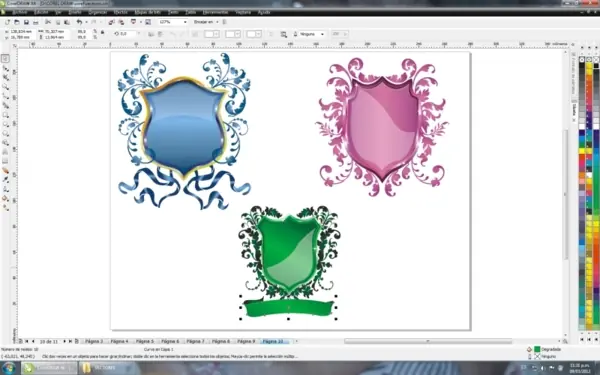Open the Ayuda menu
The image size is (600, 375).
(x=264, y=12)
